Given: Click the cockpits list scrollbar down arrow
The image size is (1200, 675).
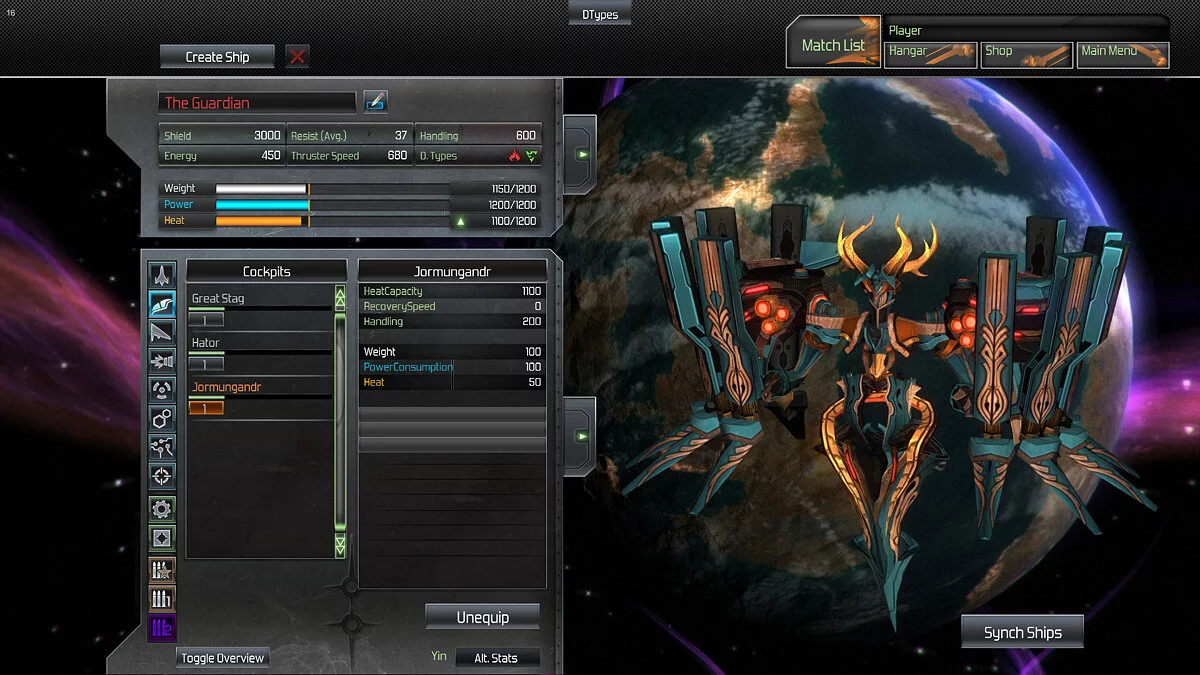Looking at the screenshot, I should 340,546.
